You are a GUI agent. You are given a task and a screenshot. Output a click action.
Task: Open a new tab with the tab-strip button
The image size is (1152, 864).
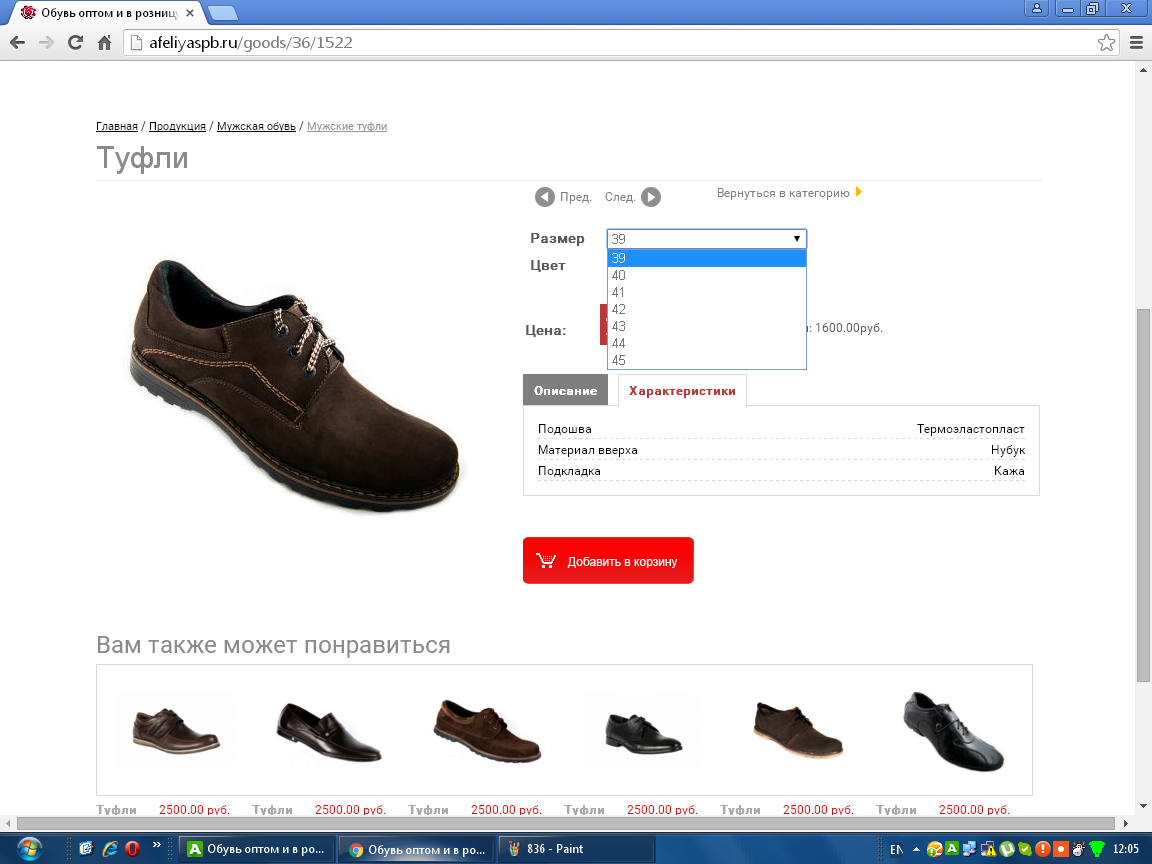[x=222, y=13]
